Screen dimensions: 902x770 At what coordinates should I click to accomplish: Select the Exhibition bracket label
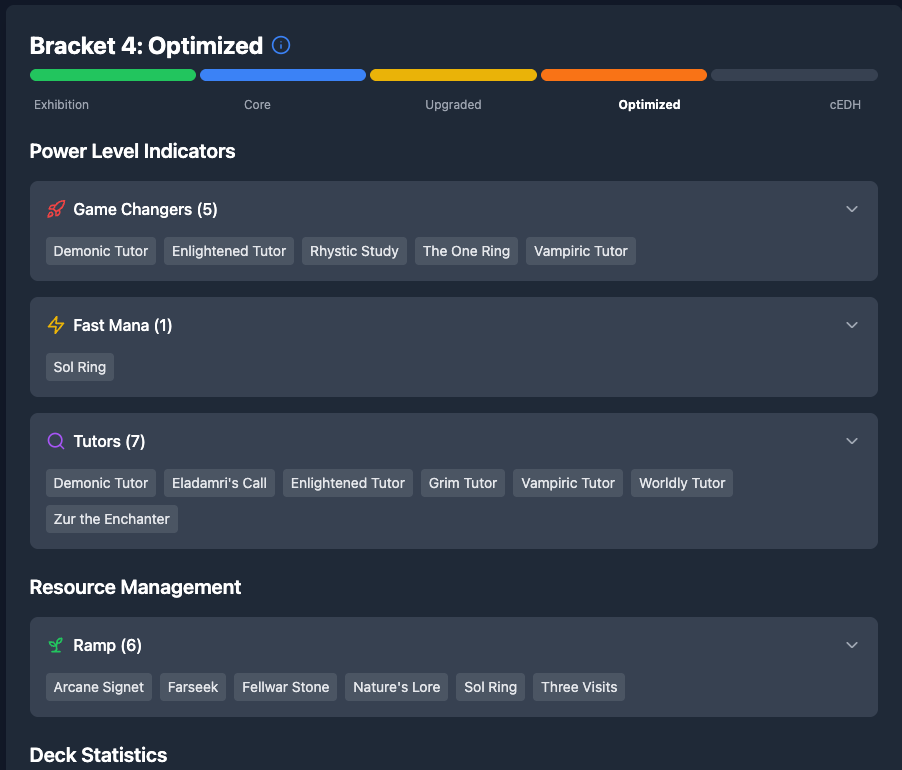[62, 105]
